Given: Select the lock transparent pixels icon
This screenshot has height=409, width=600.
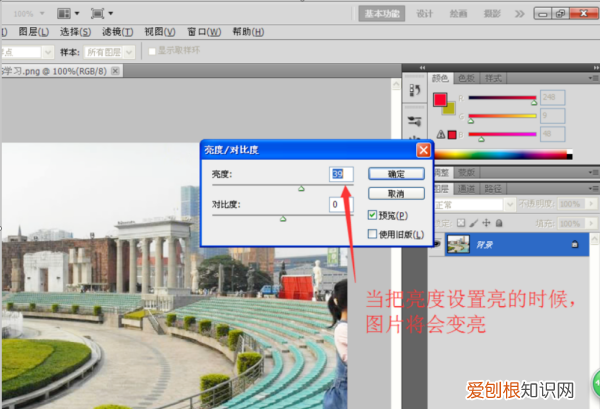Looking at the screenshot, I should coord(461,223).
